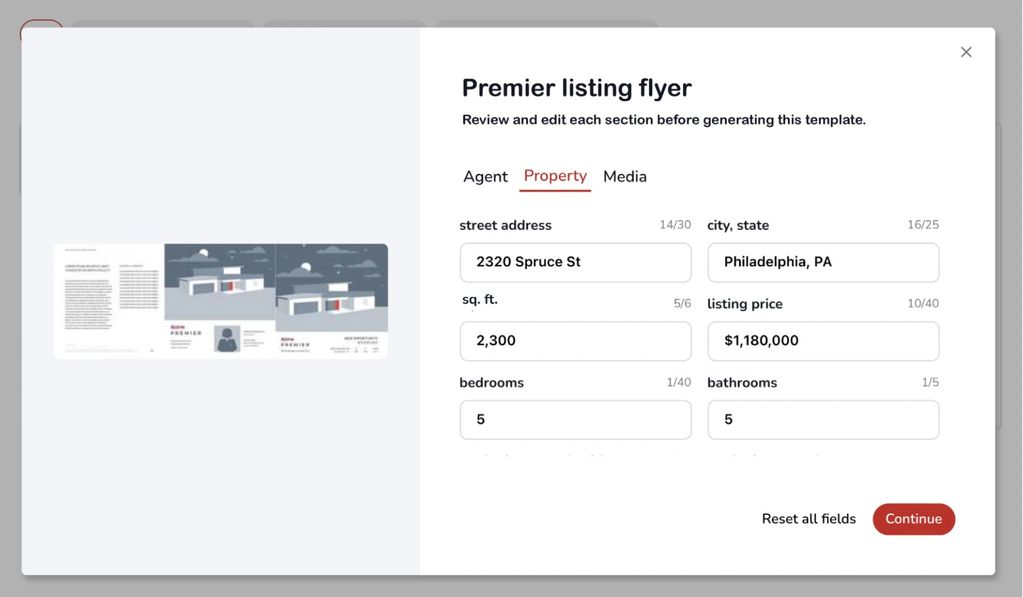This screenshot has width=1023, height=597.
Task: Click the red Continue button
Action: (913, 519)
